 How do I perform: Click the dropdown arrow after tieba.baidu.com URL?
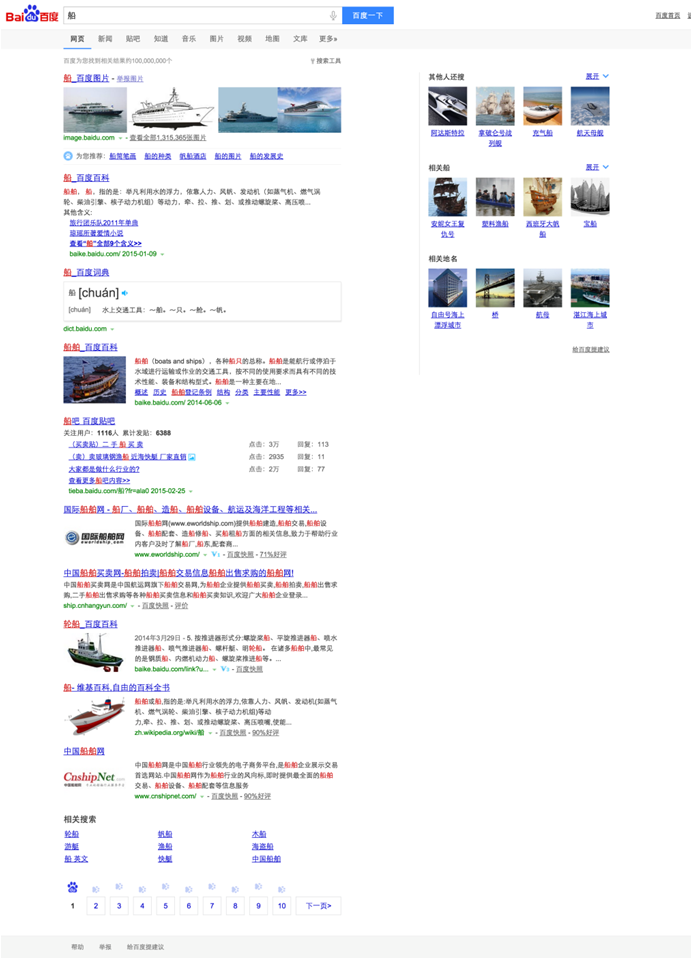191,491
